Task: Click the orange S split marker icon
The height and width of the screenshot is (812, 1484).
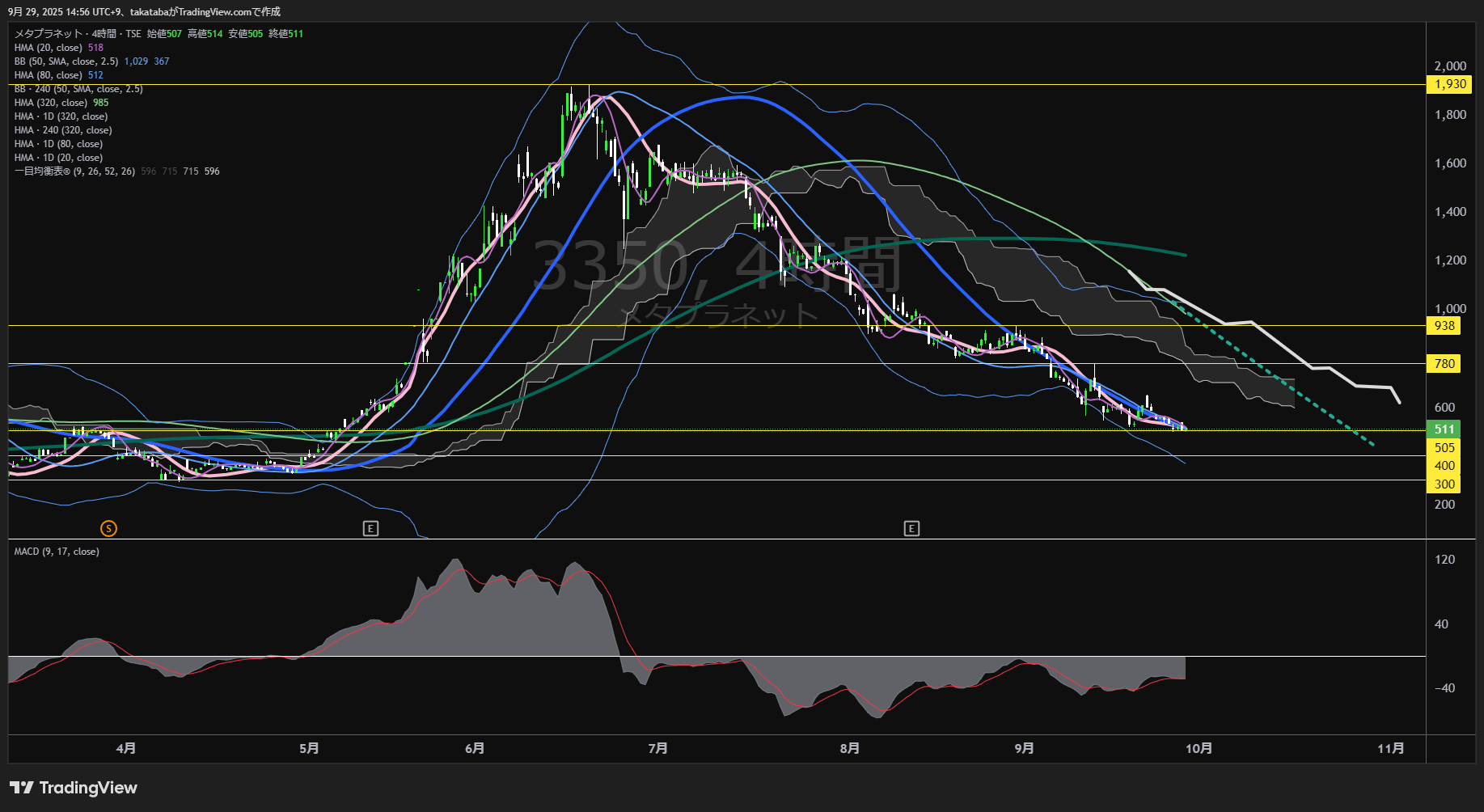Action: [108, 529]
